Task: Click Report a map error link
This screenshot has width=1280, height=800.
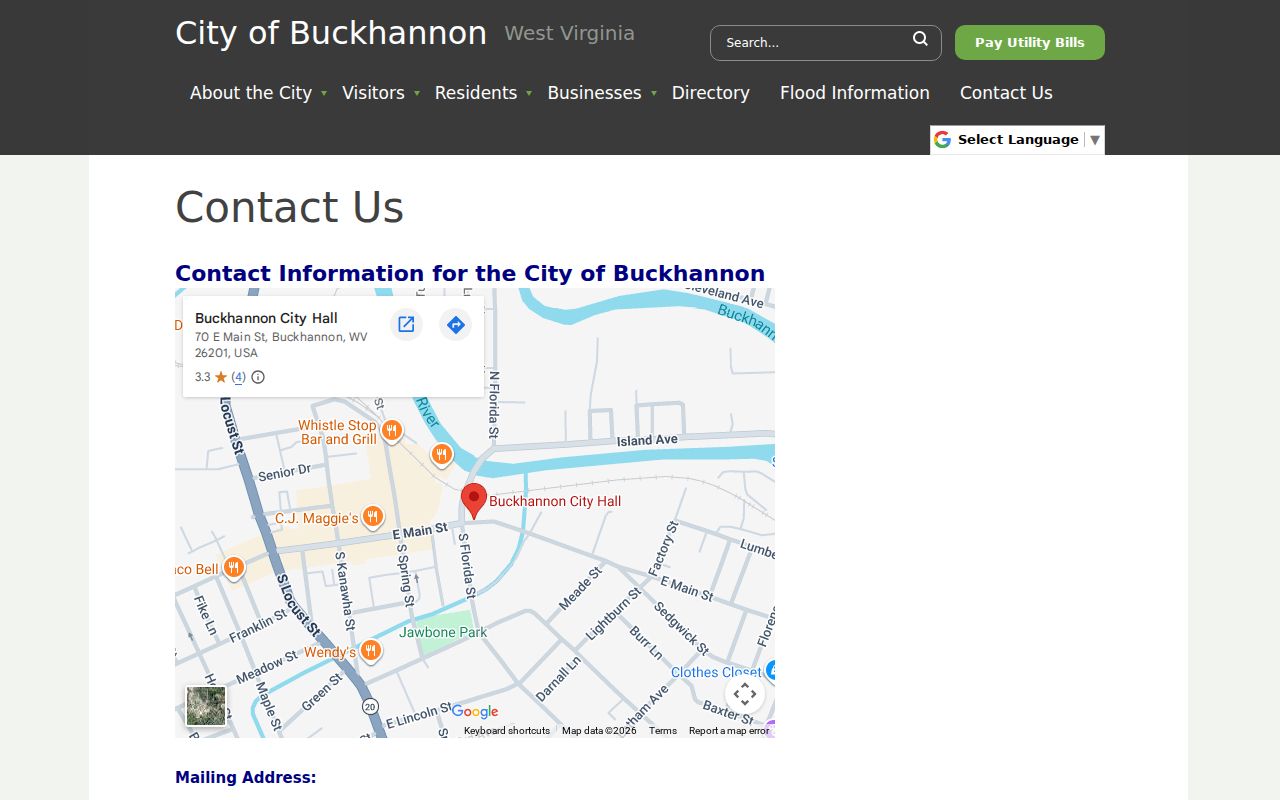Action: coord(729,731)
